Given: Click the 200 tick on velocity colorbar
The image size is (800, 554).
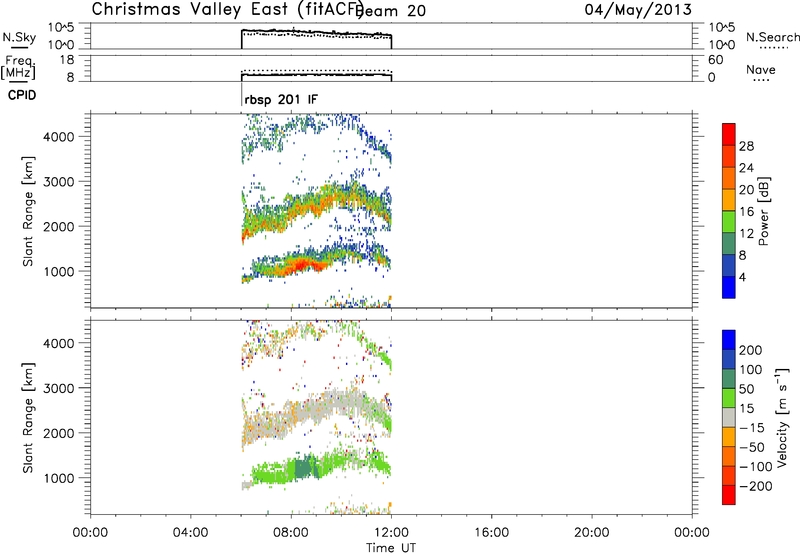Looking at the screenshot, I should pos(750,350).
